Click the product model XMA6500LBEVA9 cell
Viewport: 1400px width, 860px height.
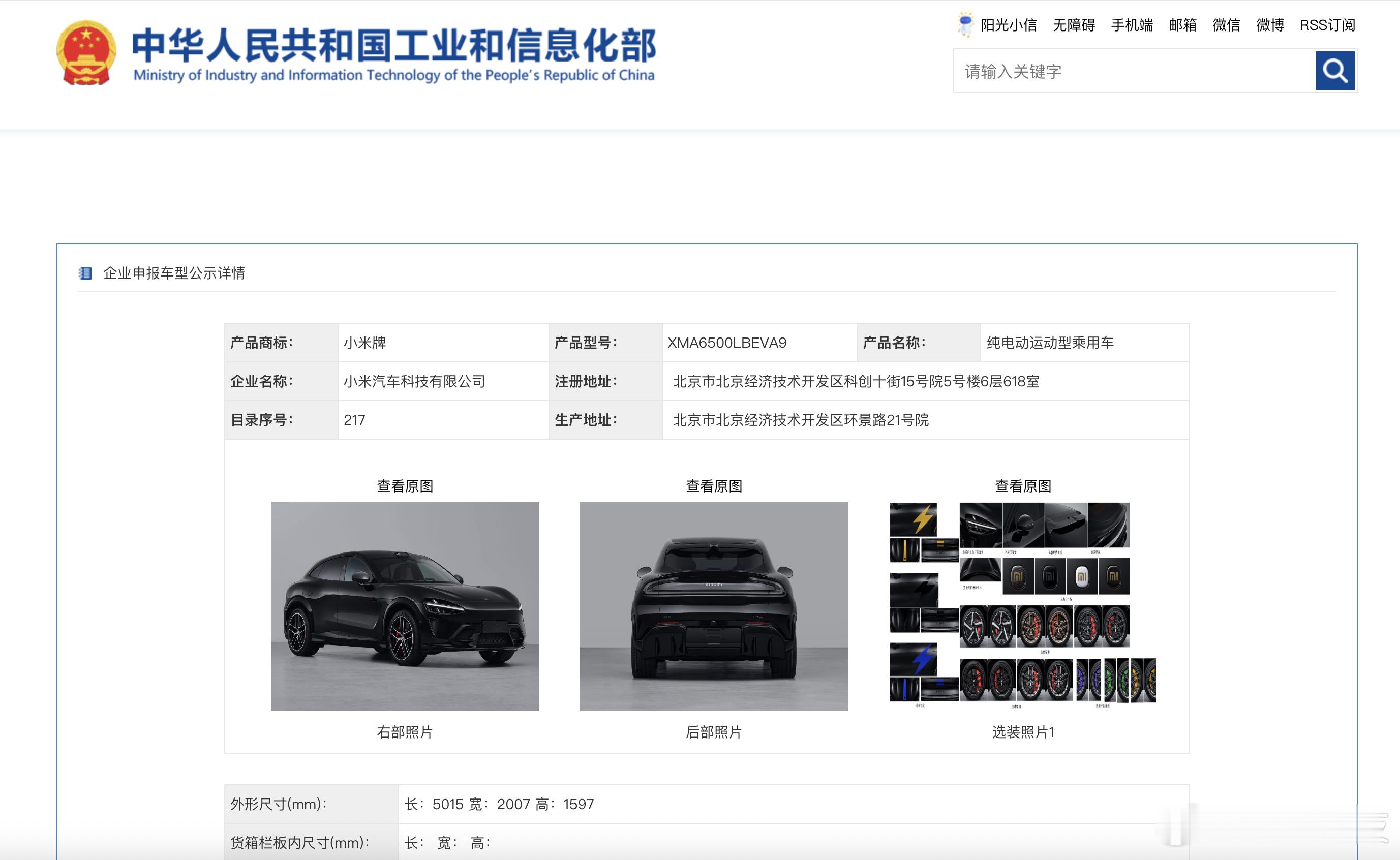tap(726, 343)
